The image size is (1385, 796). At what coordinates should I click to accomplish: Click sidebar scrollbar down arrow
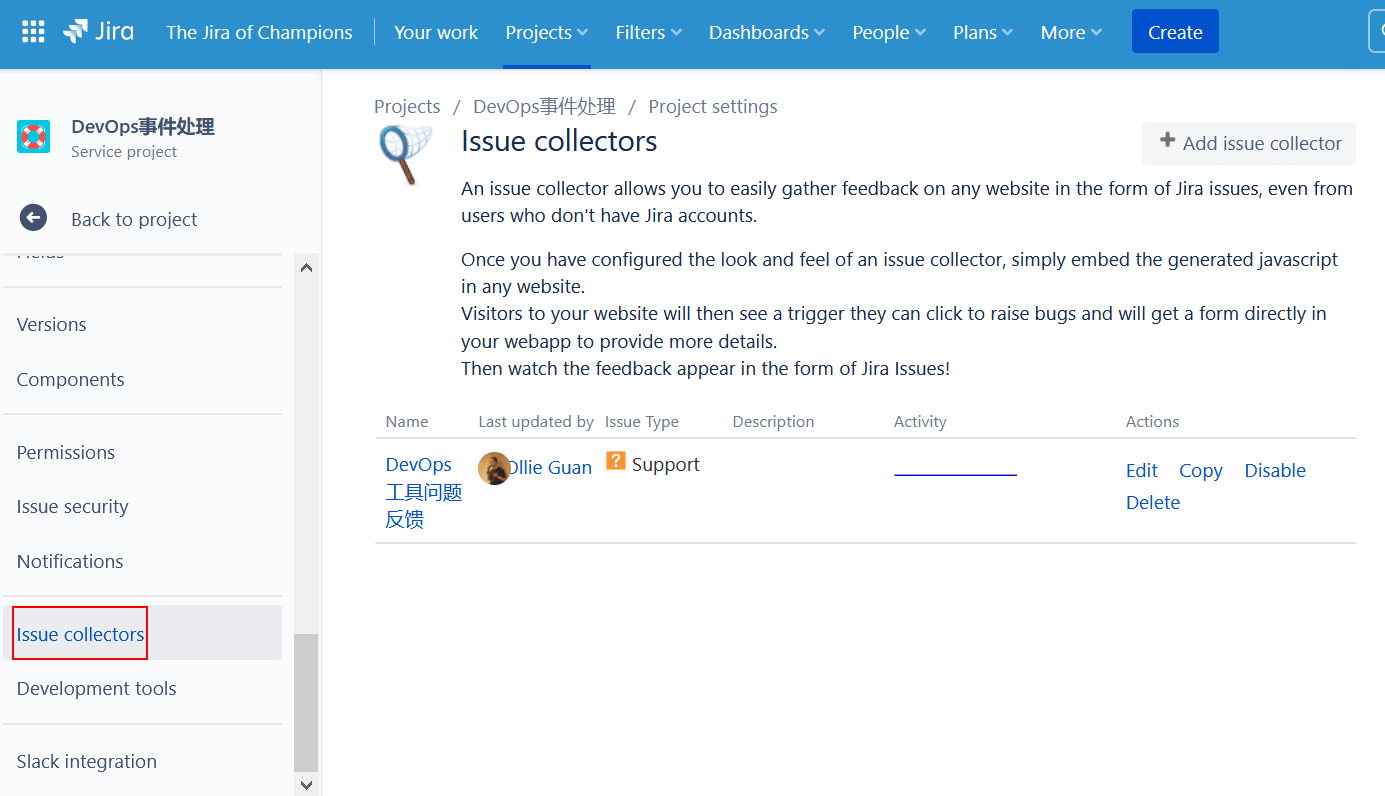click(x=306, y=785)
